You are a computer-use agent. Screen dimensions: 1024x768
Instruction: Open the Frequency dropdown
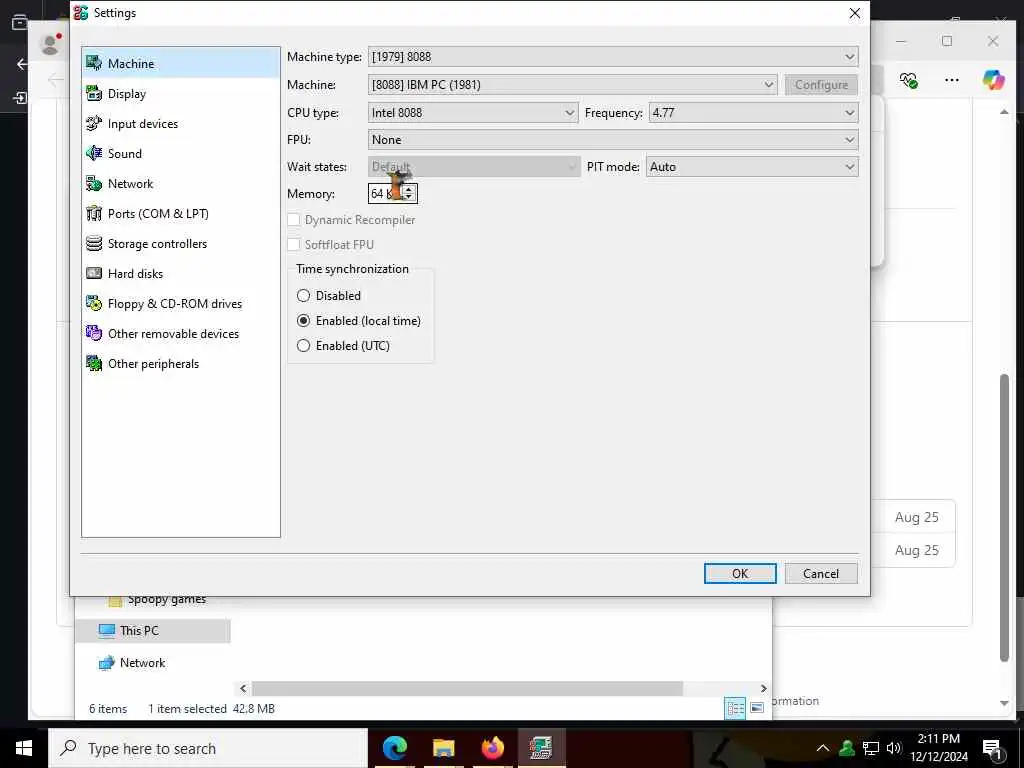coord(753,113)
